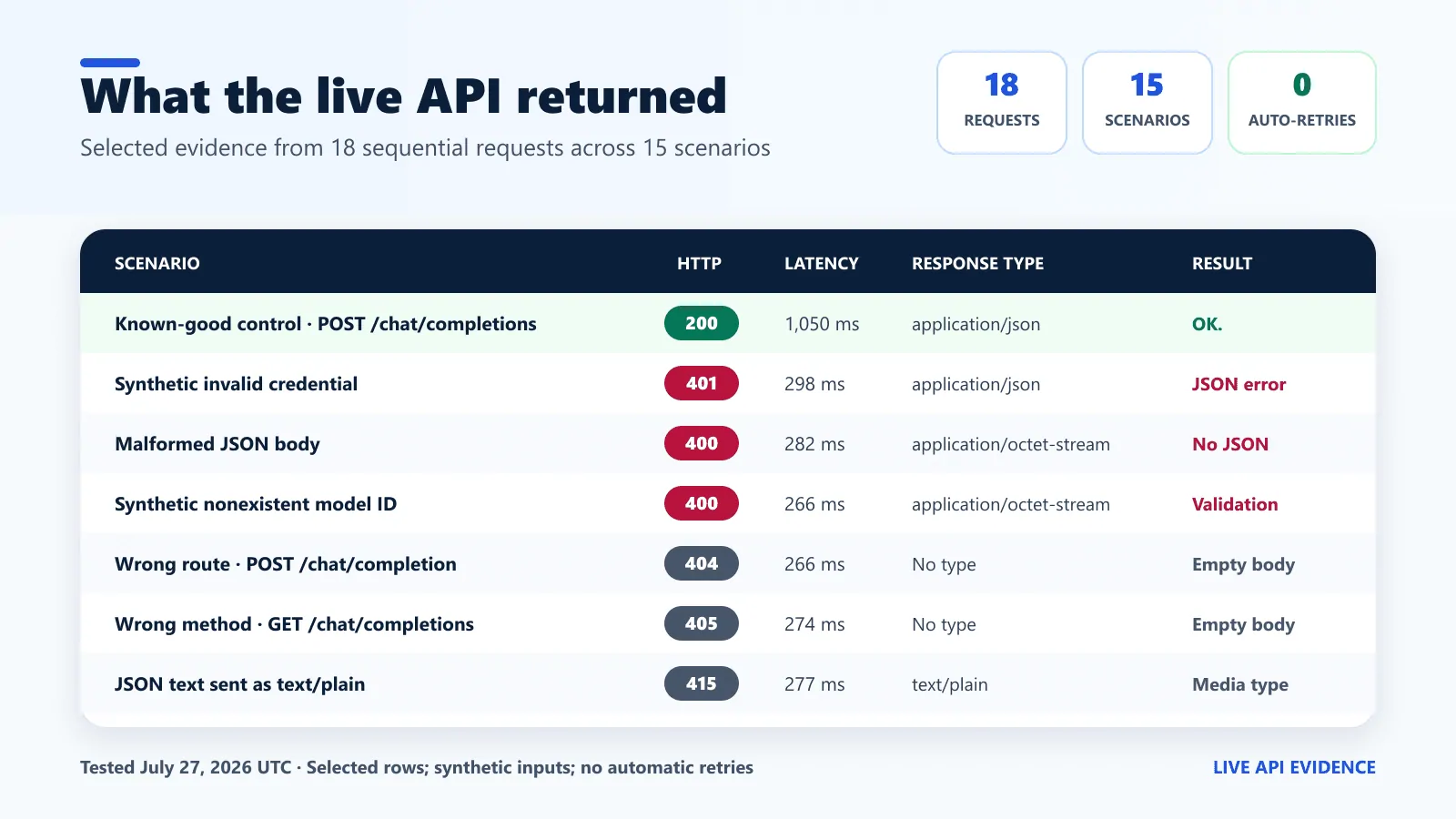
Task: Select the 'Known-good control · POST /chat/completions' row label
Action: [326, 324]
